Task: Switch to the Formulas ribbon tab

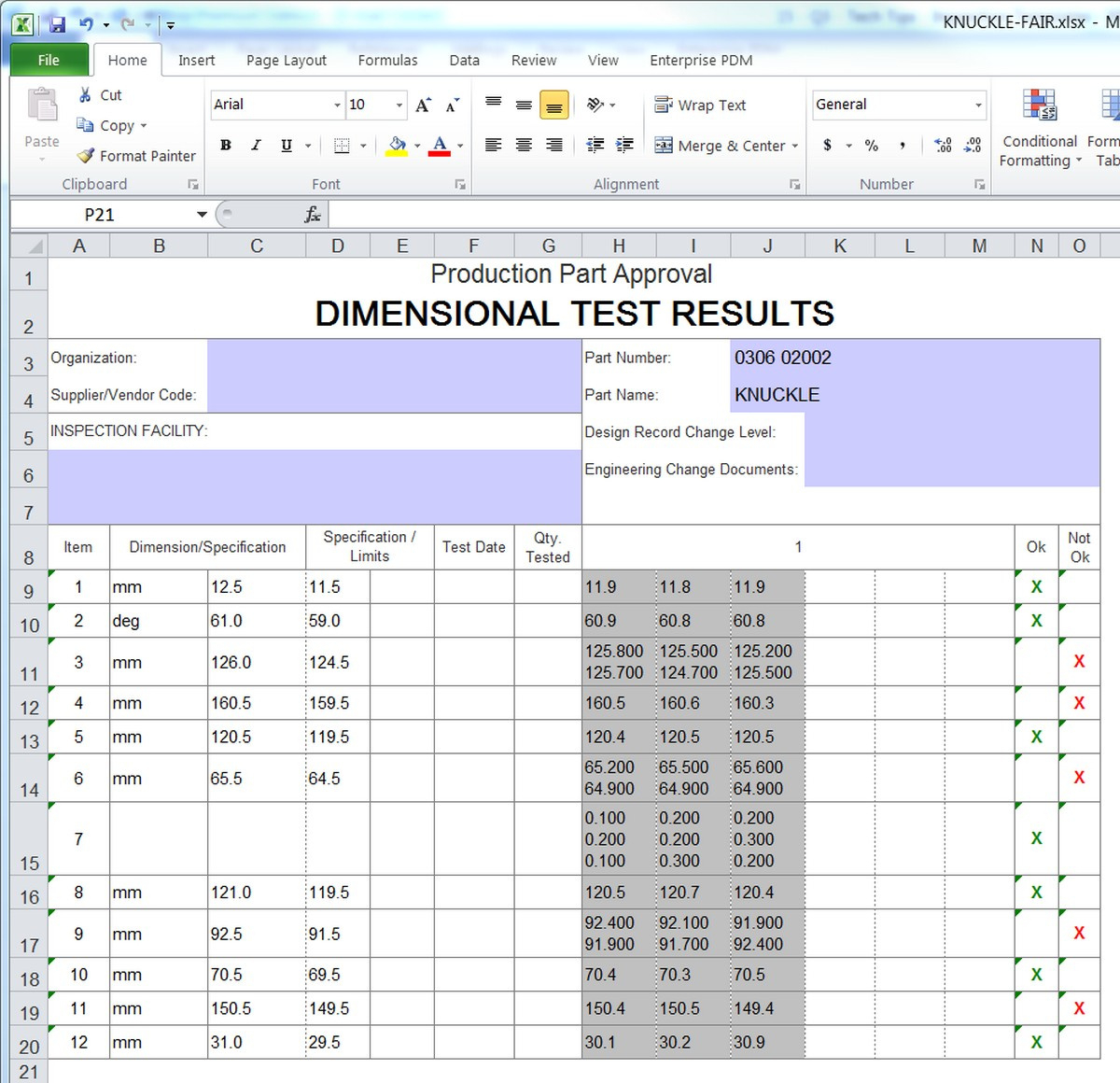Action: click(x=387, y=60)
